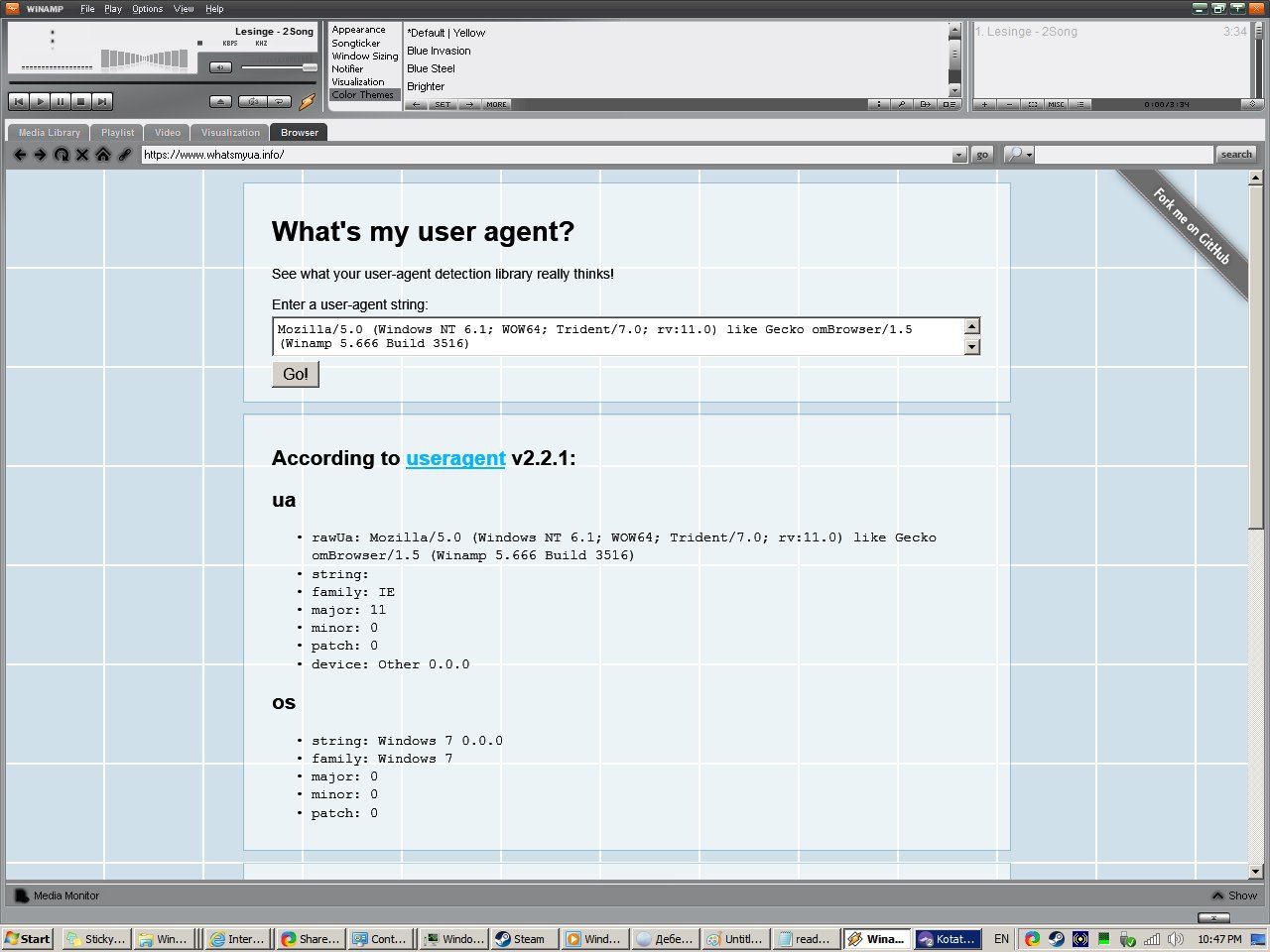
Task: Open the Visualization tab
Action: tap(230, 133)
